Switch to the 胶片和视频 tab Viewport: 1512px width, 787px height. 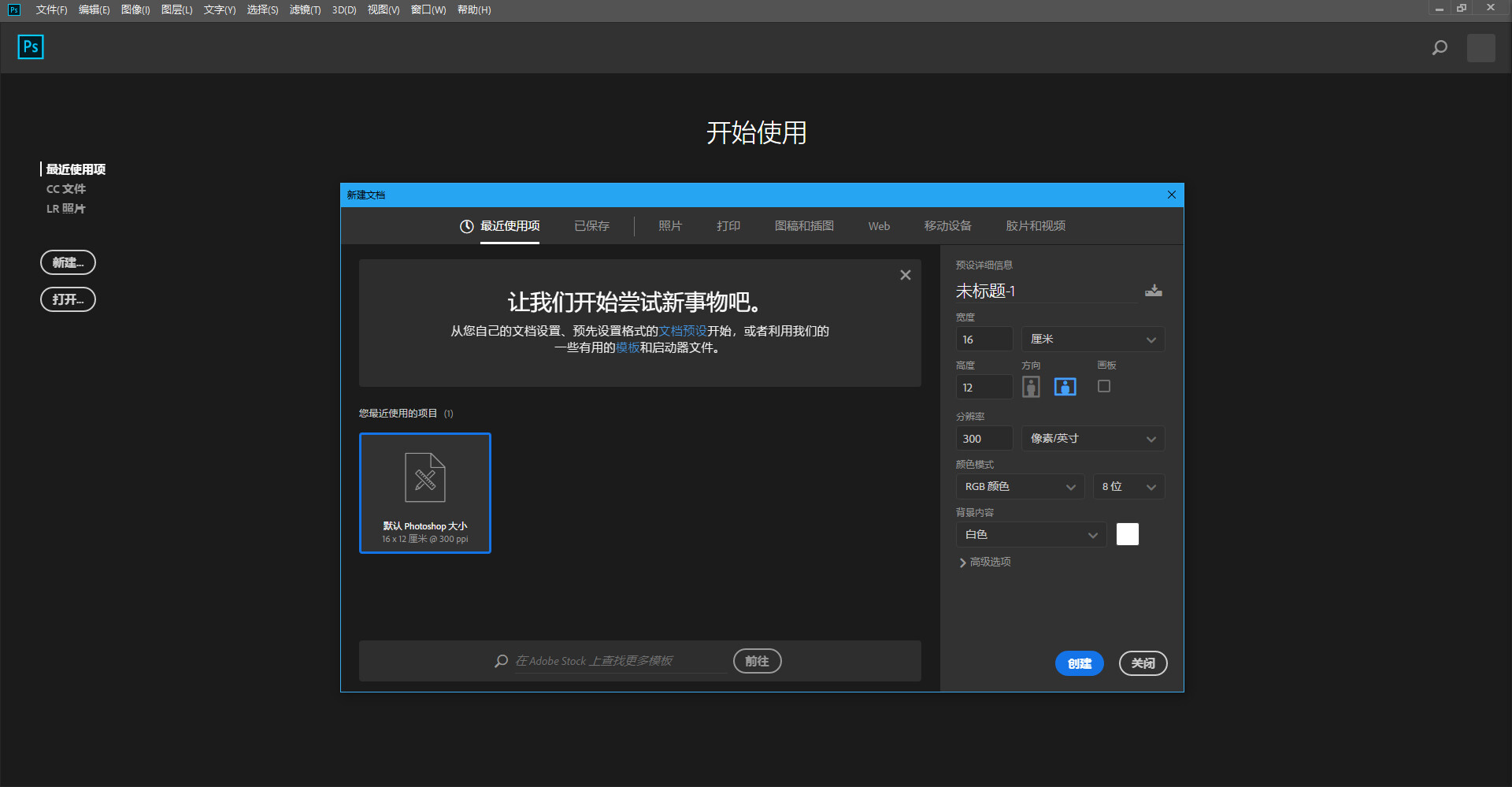[x=1036, y=226]
